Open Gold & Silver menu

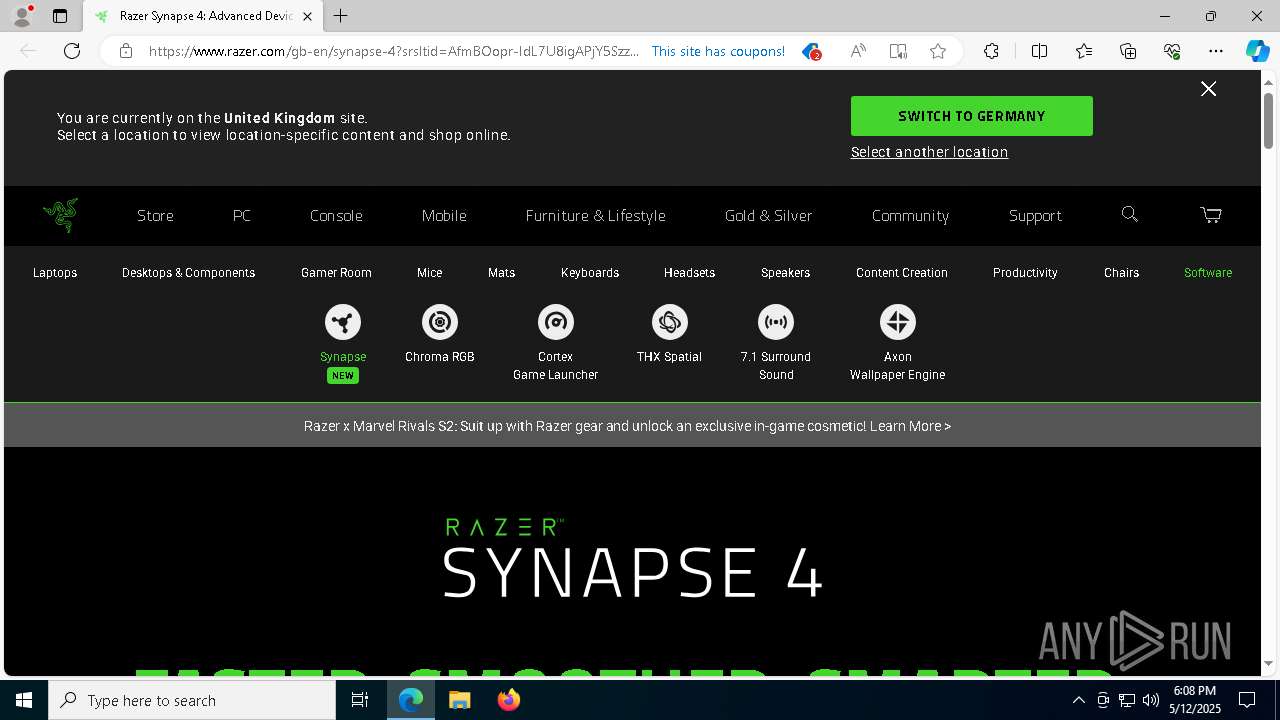[x=768, y=215]
